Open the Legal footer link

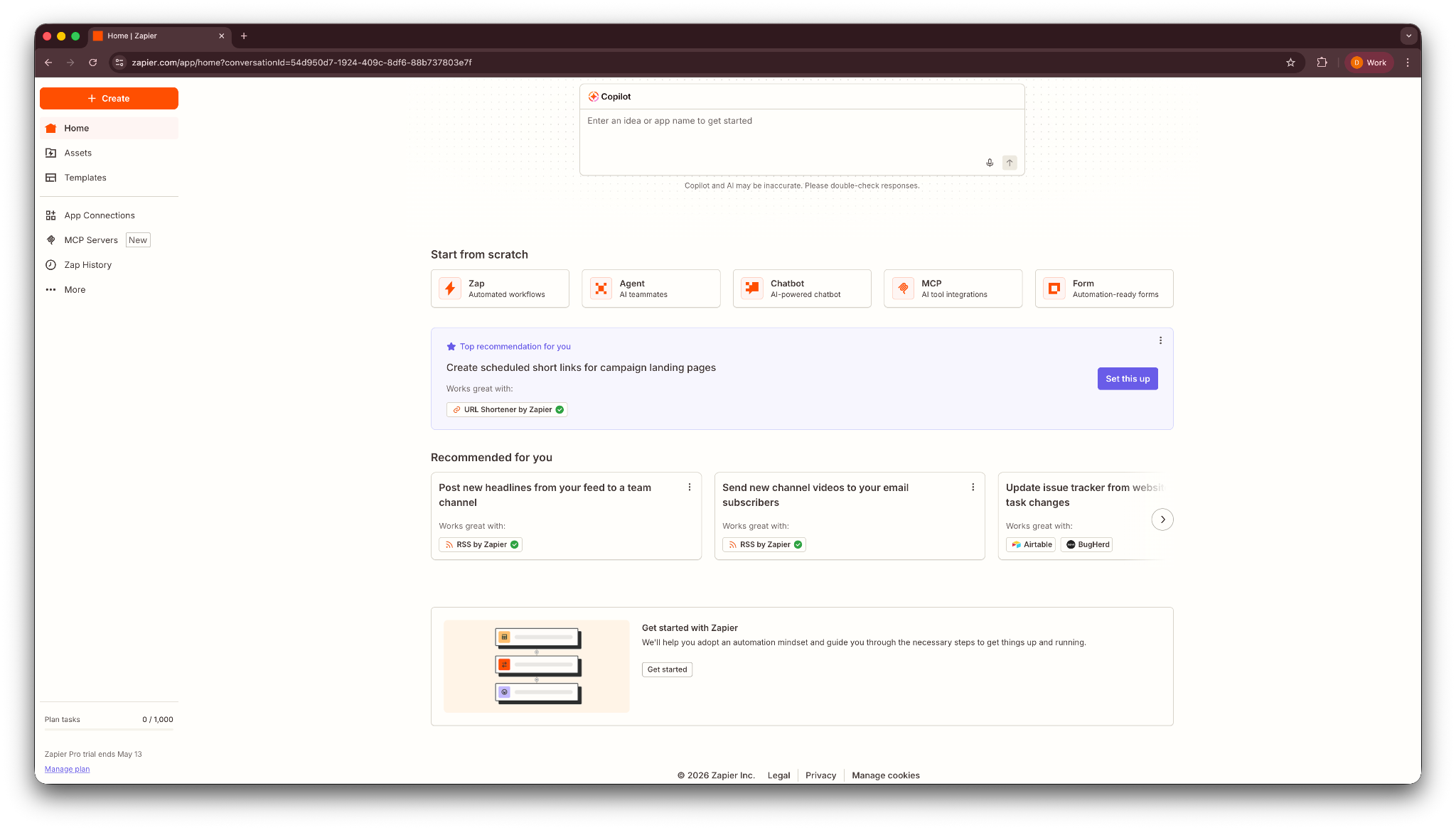pos(778,775)
